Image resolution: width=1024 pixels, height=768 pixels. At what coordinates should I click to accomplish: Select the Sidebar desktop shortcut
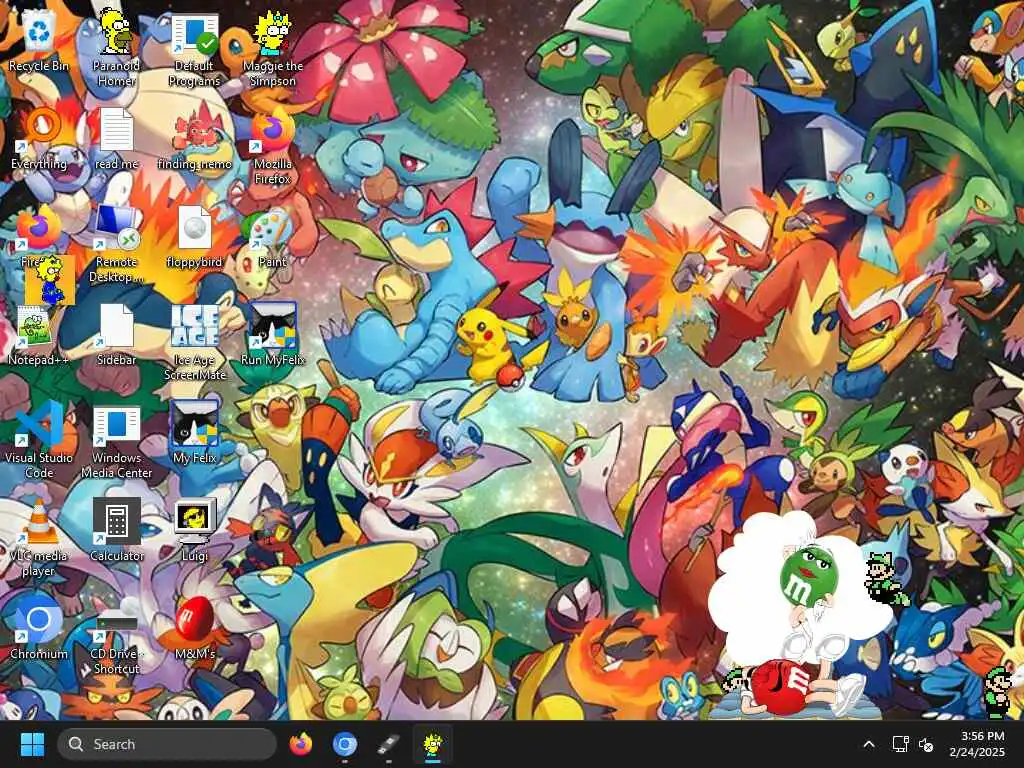click(116, 334)
